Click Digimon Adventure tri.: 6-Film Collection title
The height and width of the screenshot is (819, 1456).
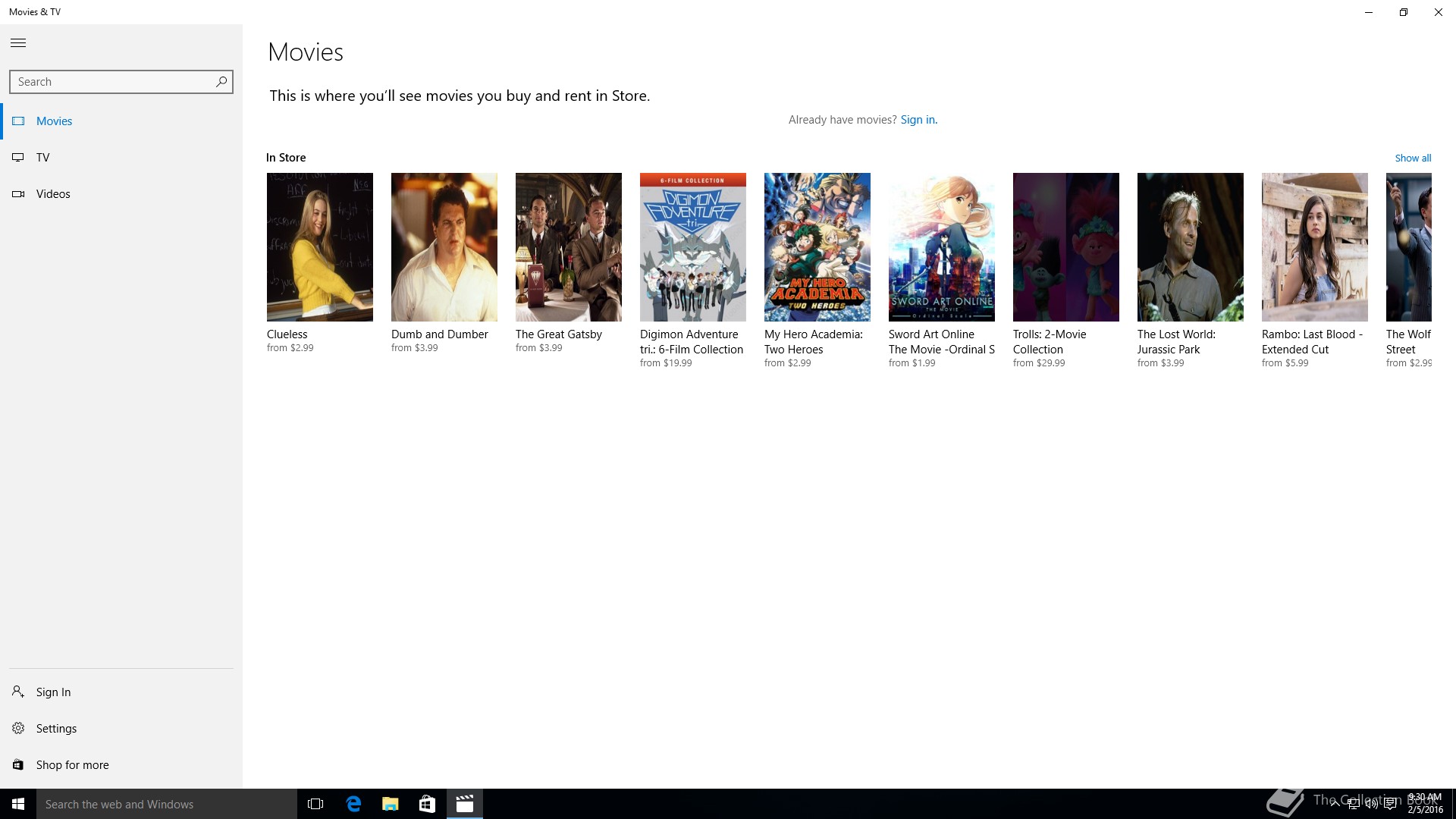point(692,342)
